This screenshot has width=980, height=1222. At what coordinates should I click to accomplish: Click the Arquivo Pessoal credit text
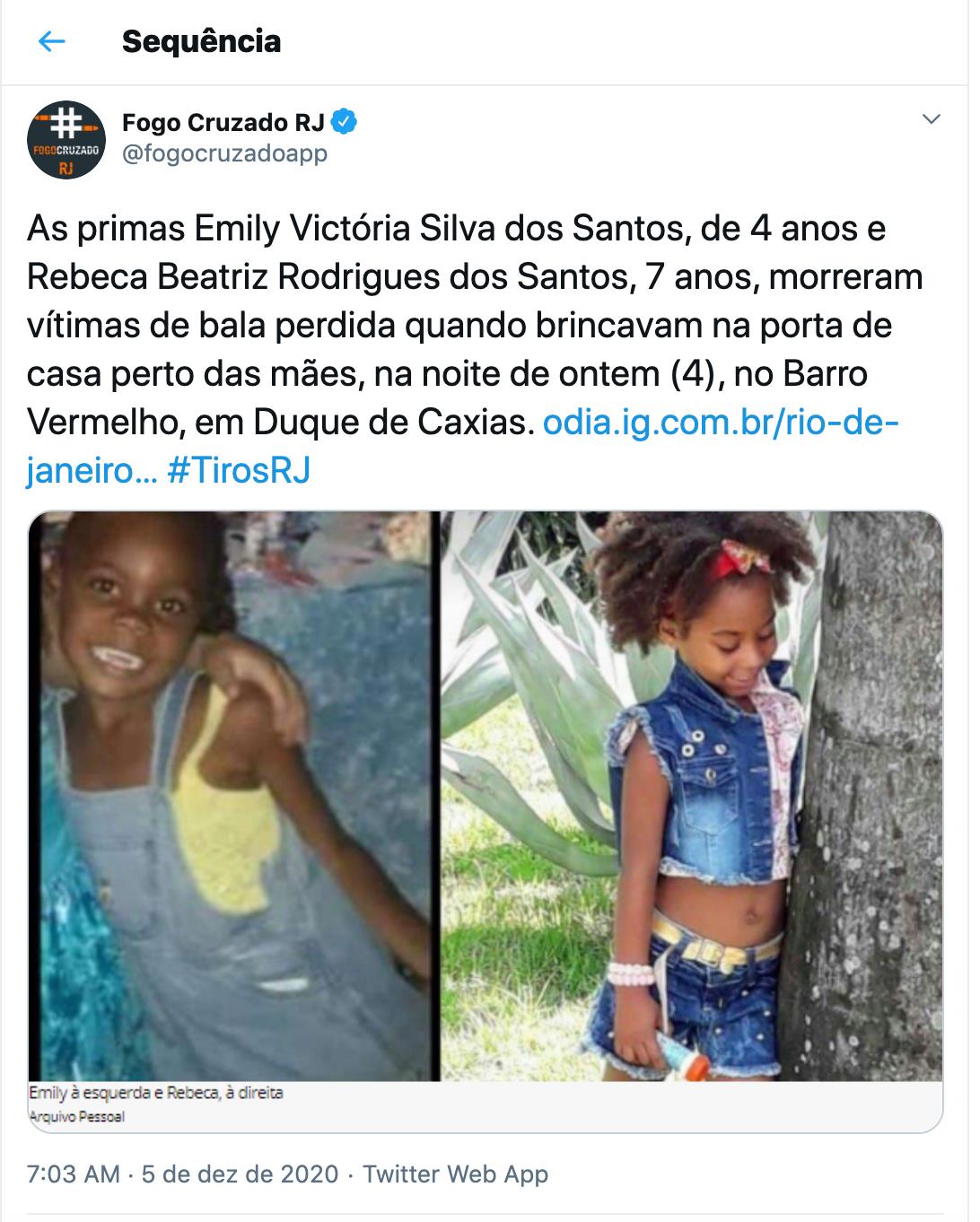pos(77,1117)
